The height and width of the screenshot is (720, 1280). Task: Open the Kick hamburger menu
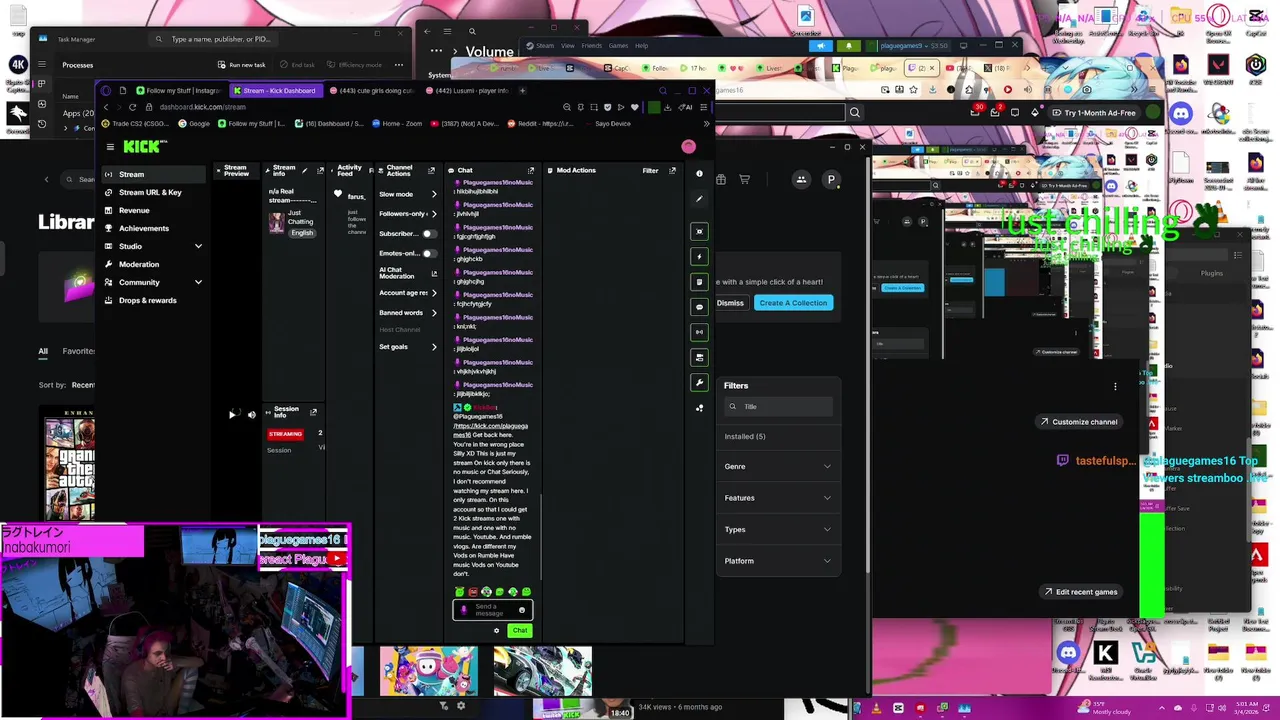click(110, 147)
